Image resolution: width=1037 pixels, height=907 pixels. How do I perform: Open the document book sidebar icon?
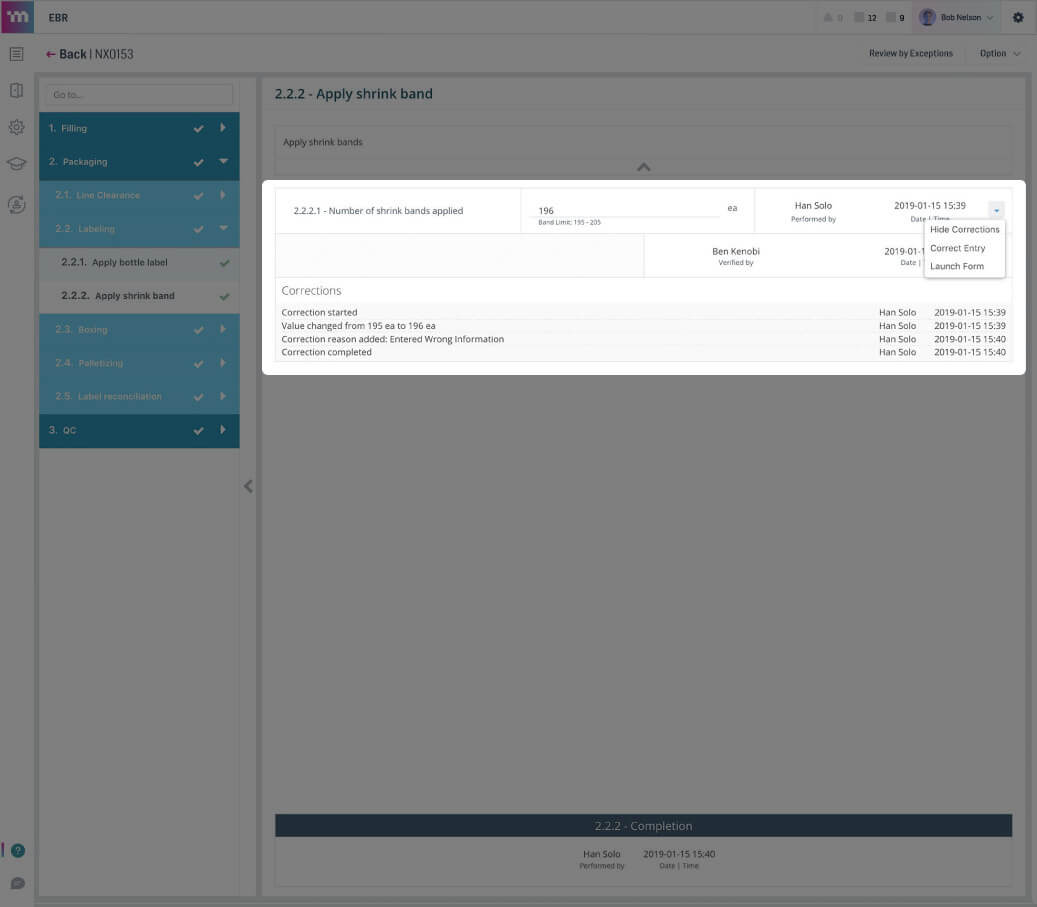pos(16,91)
